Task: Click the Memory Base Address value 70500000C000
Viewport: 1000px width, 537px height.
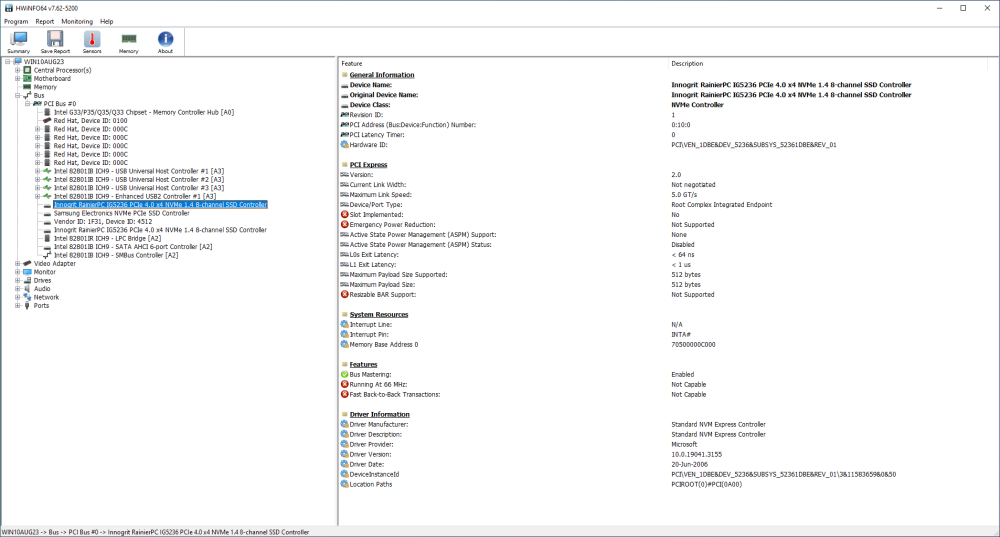Action: click(x=693, y=344)
